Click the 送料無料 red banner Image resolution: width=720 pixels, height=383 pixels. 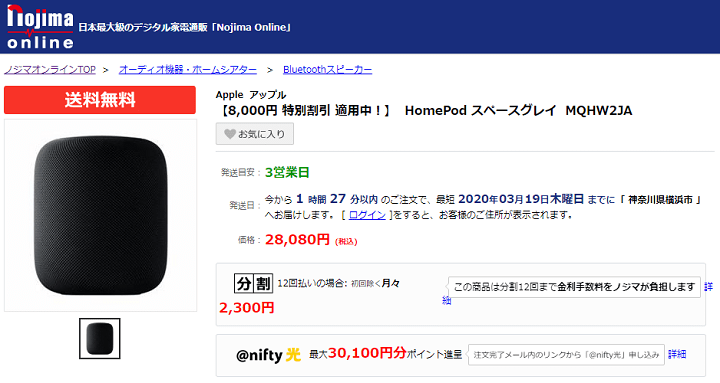pyautogui.click(x=100, y=100)
